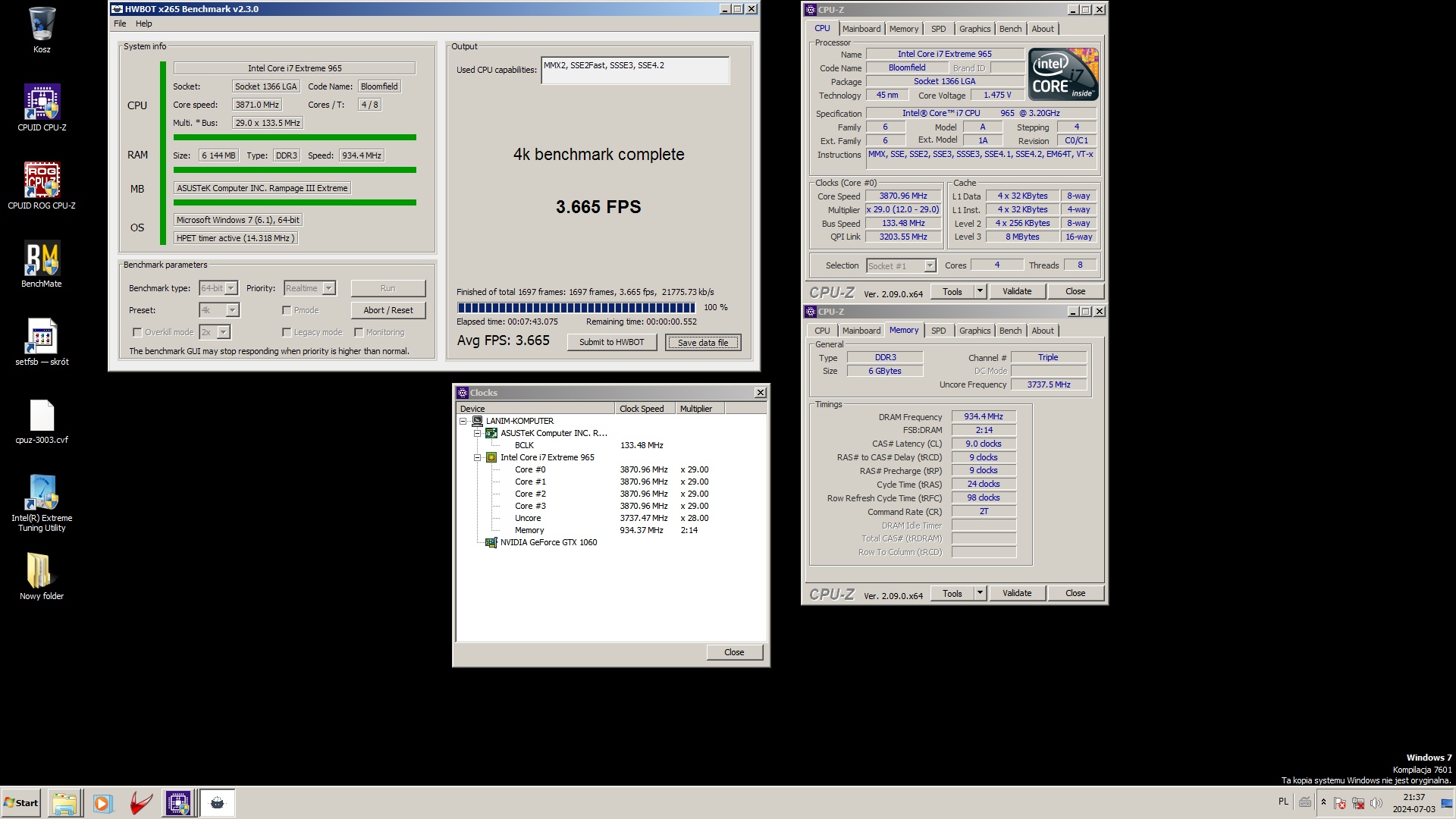Collapse the Intel Core i7 Extreme 965 node
Image resolution: width=1456 pixels, height=819 pixels.
pyautogui.click(x=477, y=457)
